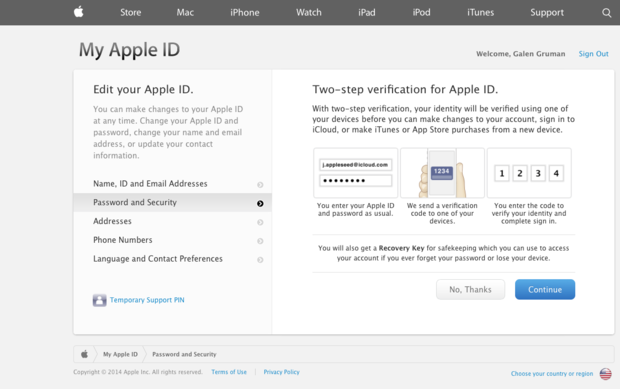Click the Temporary Support PIN icon
Screen dimensions: 620x389
click(x=99, y=300)
